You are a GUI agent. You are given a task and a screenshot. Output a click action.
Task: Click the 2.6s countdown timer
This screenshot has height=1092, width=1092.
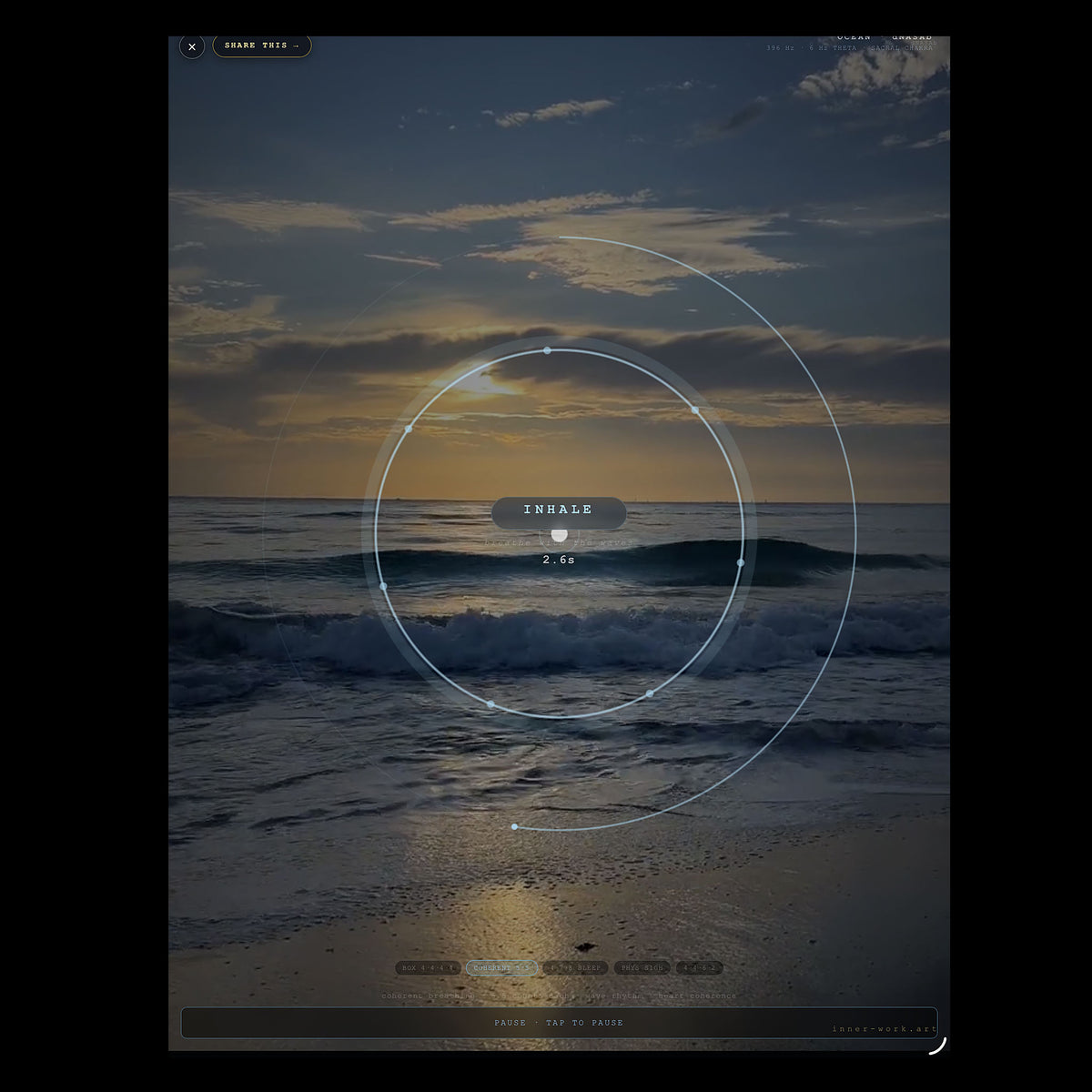point(559,560)
